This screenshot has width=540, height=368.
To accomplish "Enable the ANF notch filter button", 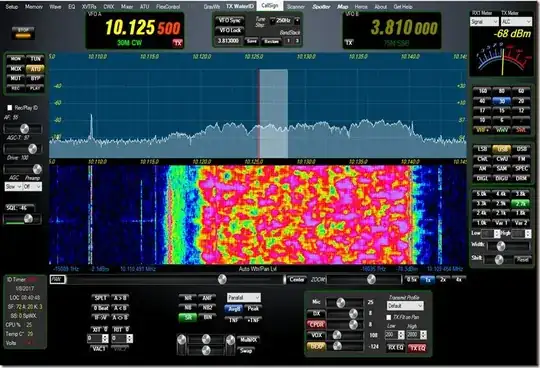I will [207, 298].
